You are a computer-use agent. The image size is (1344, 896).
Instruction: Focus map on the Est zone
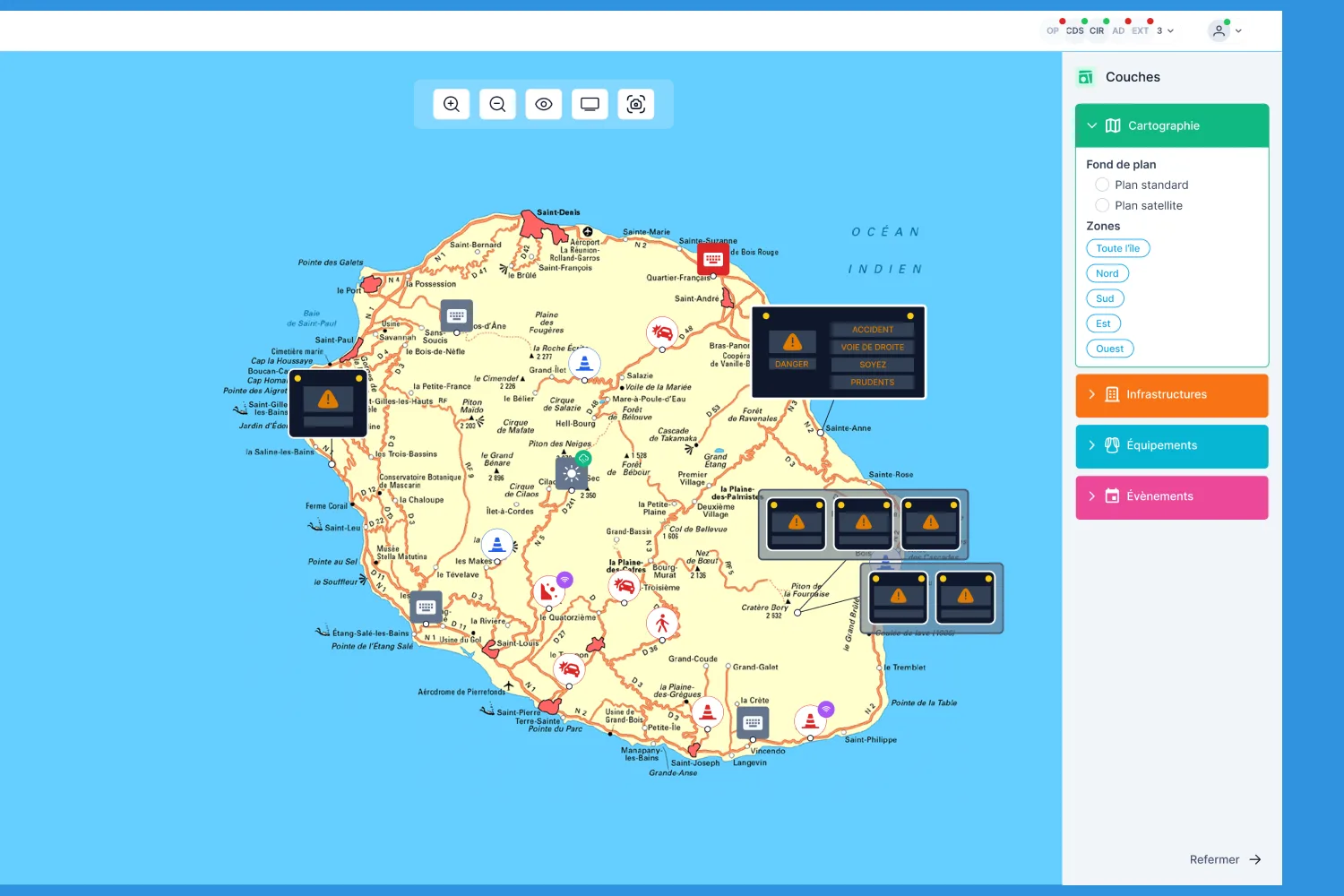pyautogui.click(x=1103, y=323)
